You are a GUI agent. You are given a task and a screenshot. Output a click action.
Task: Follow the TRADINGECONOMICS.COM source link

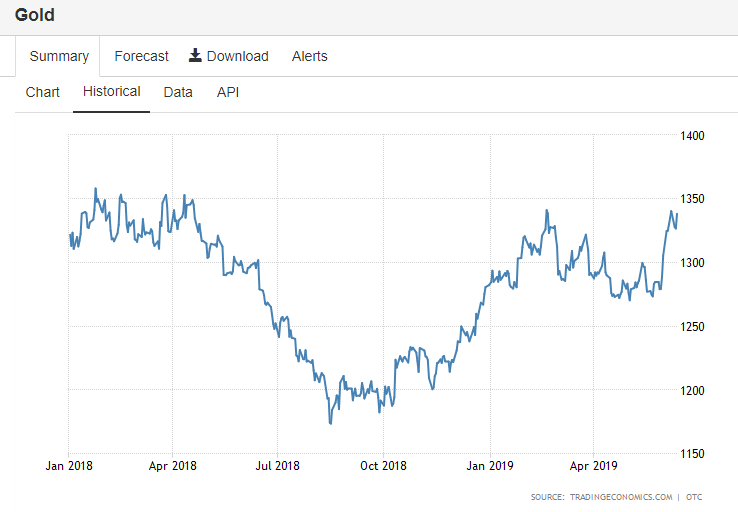(621, 497)
